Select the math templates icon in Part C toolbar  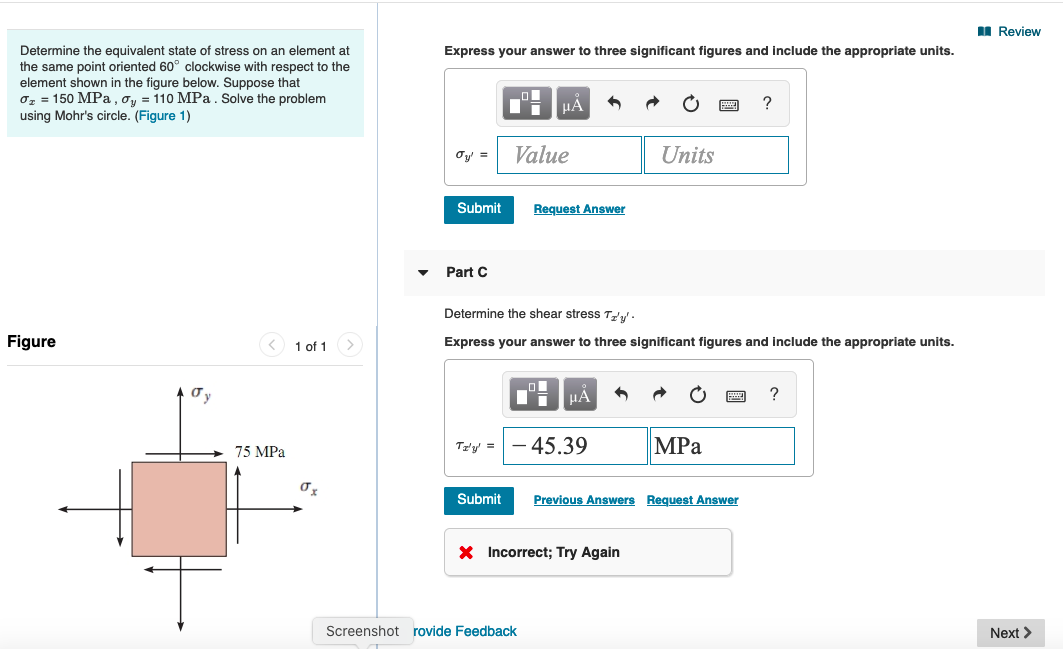(x=533, y=394)
